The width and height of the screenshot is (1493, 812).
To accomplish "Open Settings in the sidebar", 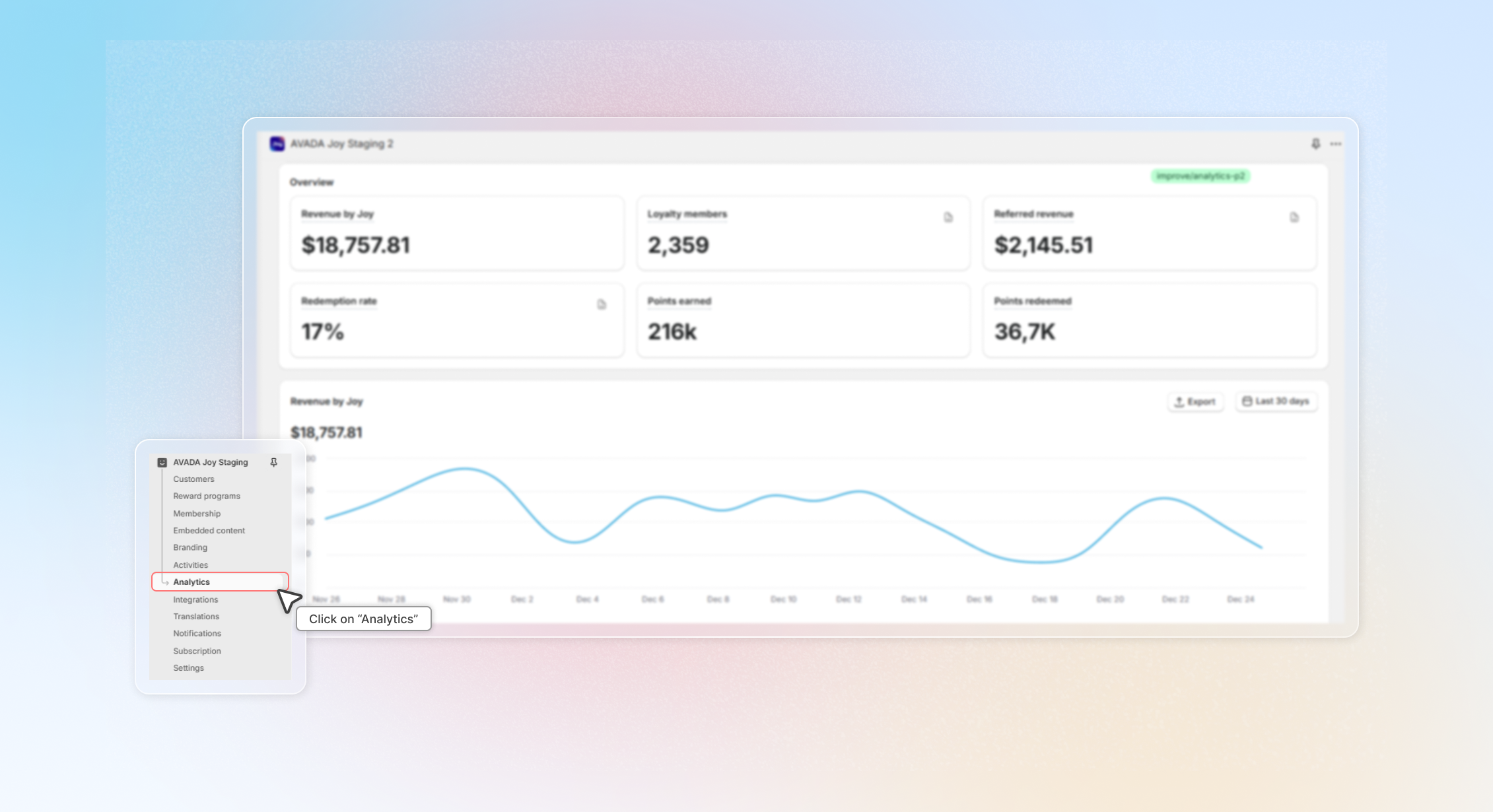I will click(188, 668).
